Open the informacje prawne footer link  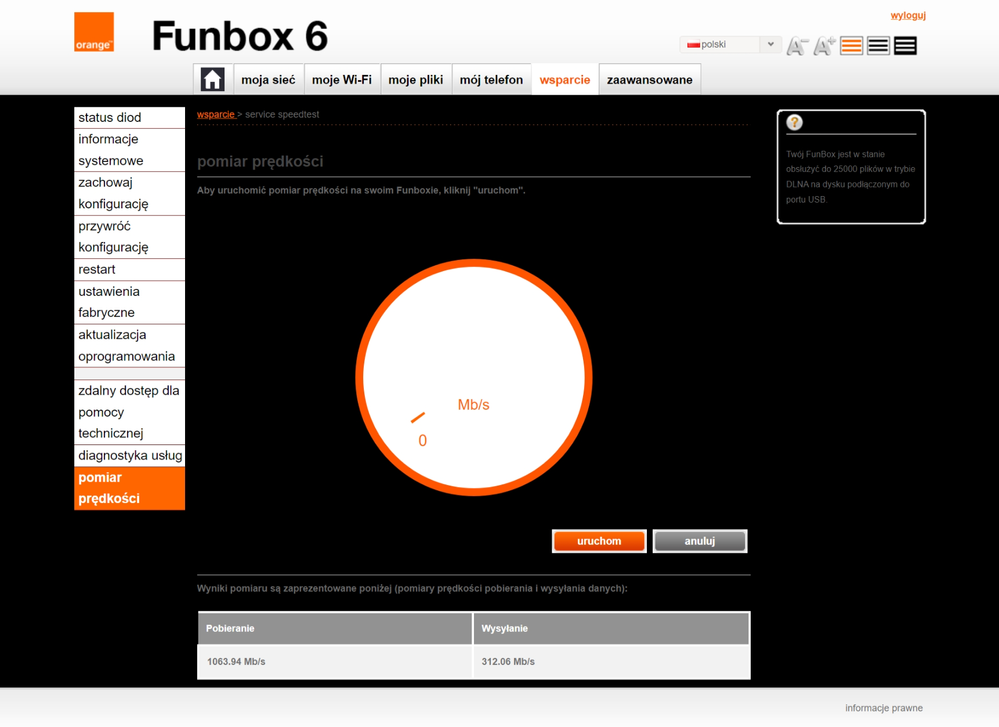(x=883, y=708)
